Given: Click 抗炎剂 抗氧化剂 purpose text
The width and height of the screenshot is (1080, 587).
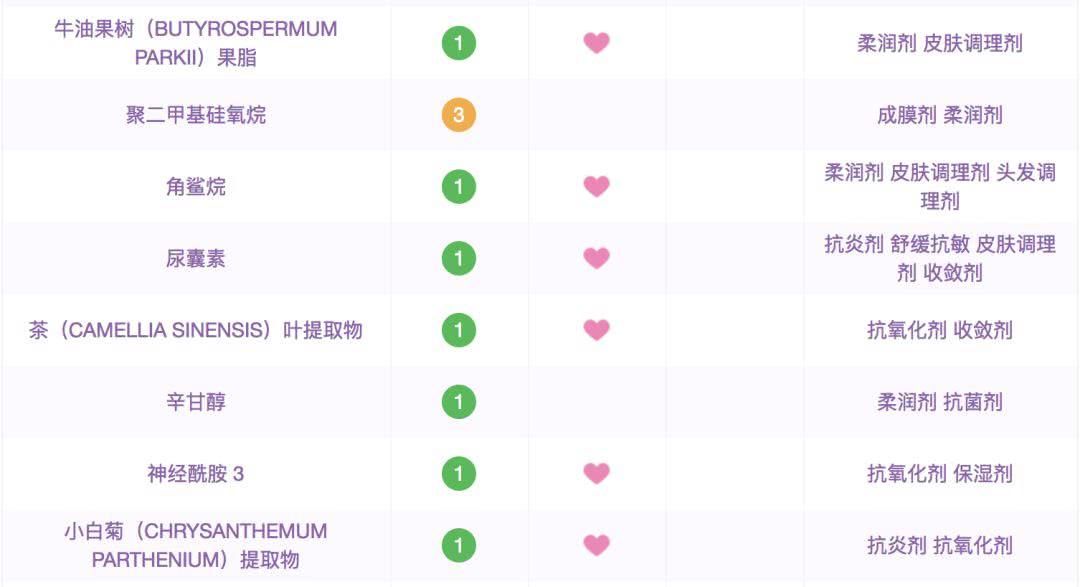Looking at the screenshot, I should pyautogui.click(x=939, y=546).
